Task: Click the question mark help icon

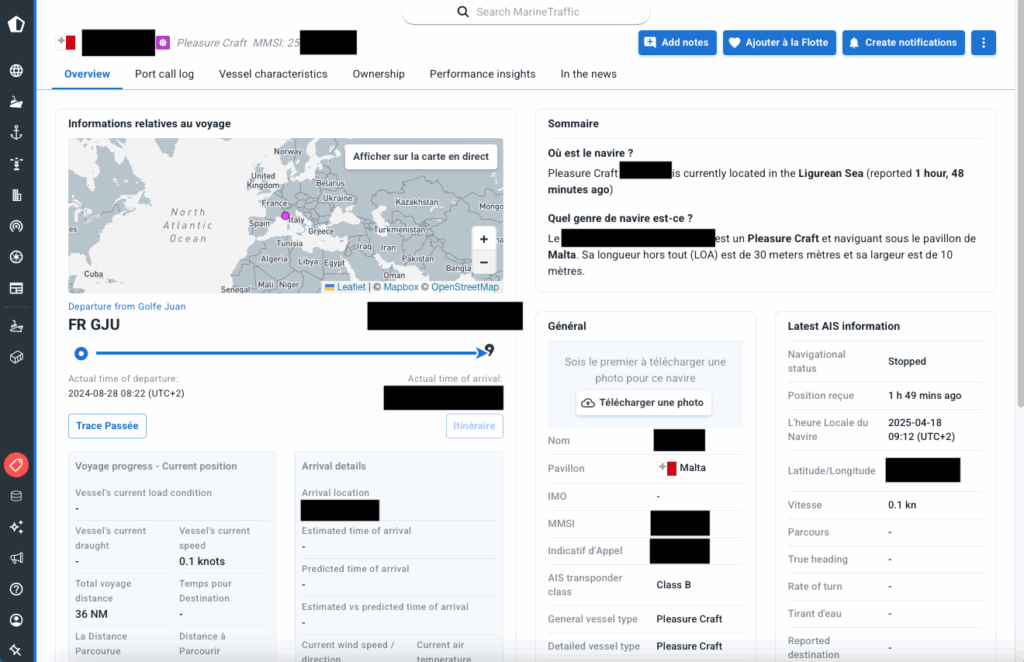Action: click(16, 589)
